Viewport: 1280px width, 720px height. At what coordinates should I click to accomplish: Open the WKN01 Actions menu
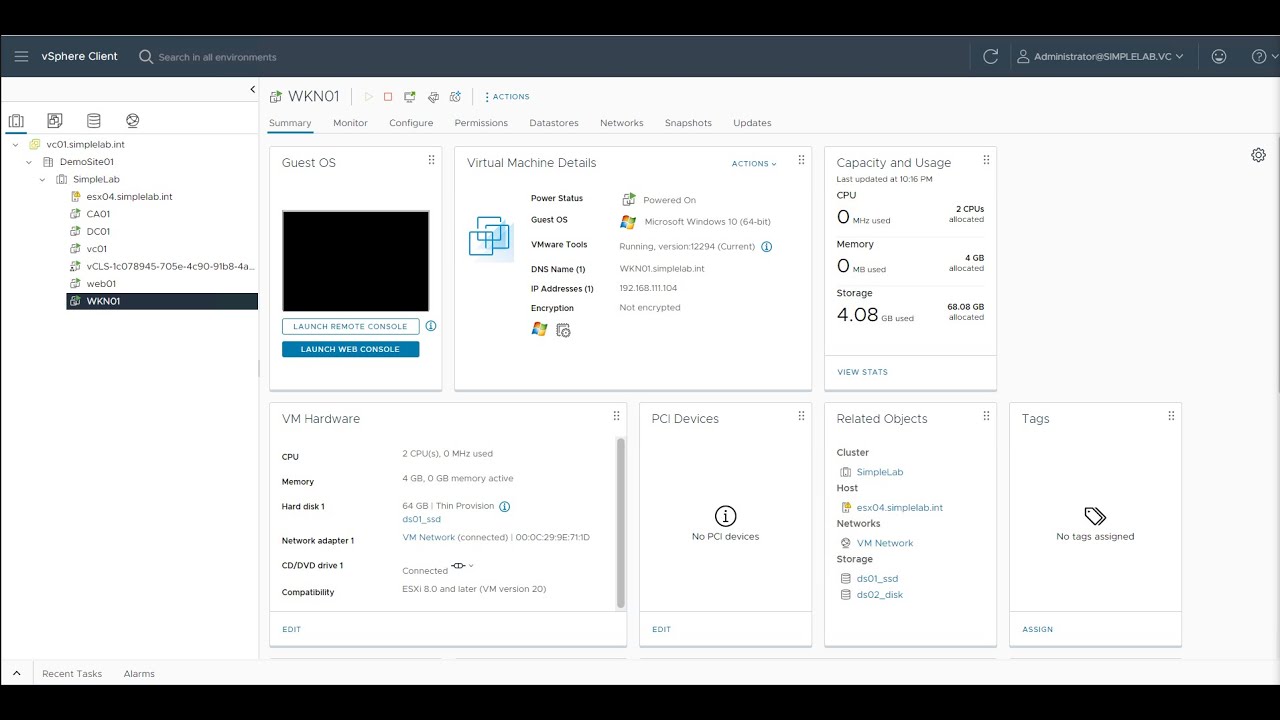point(507,97)
